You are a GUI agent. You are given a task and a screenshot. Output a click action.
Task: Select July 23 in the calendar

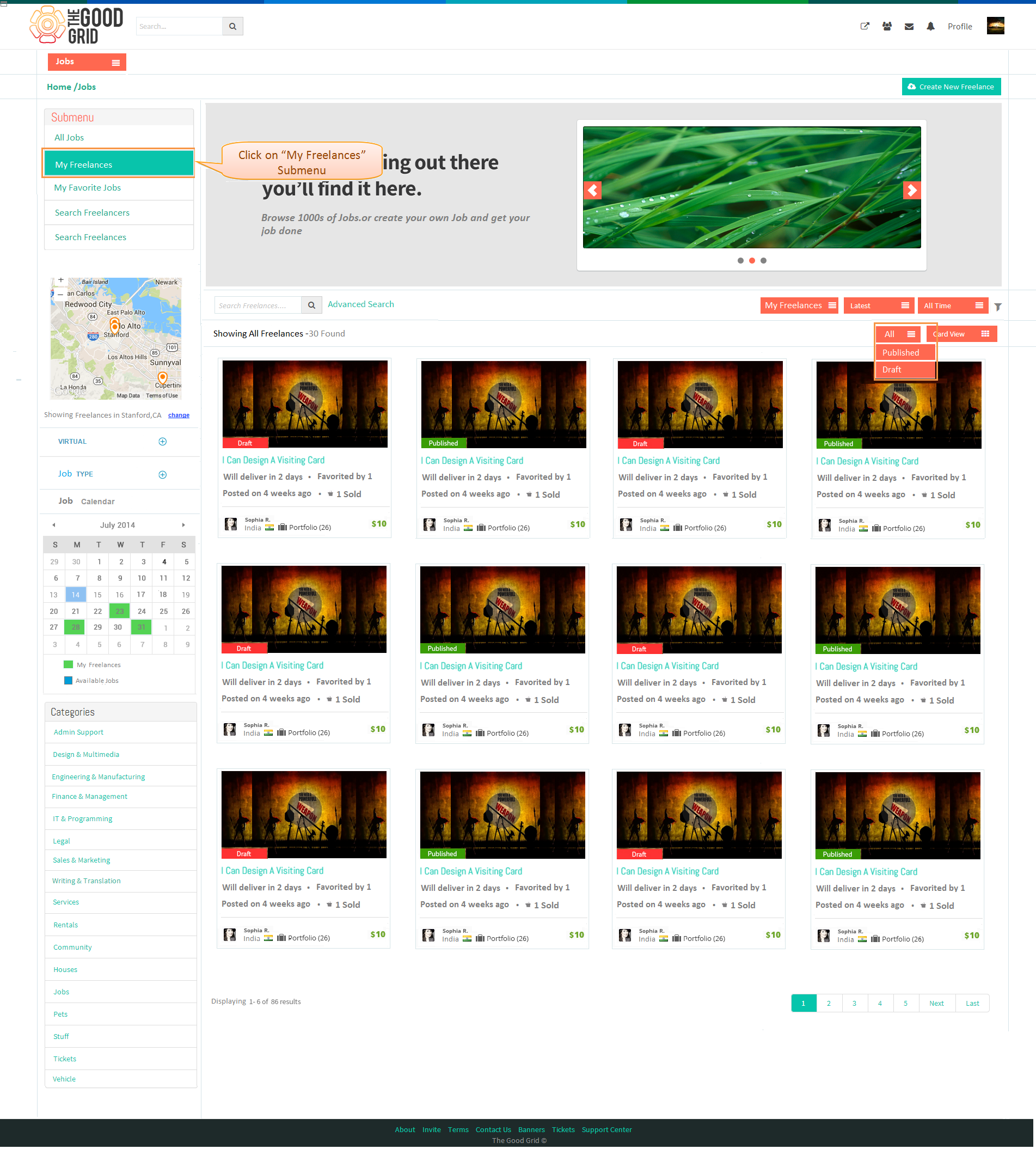(120, 612)
